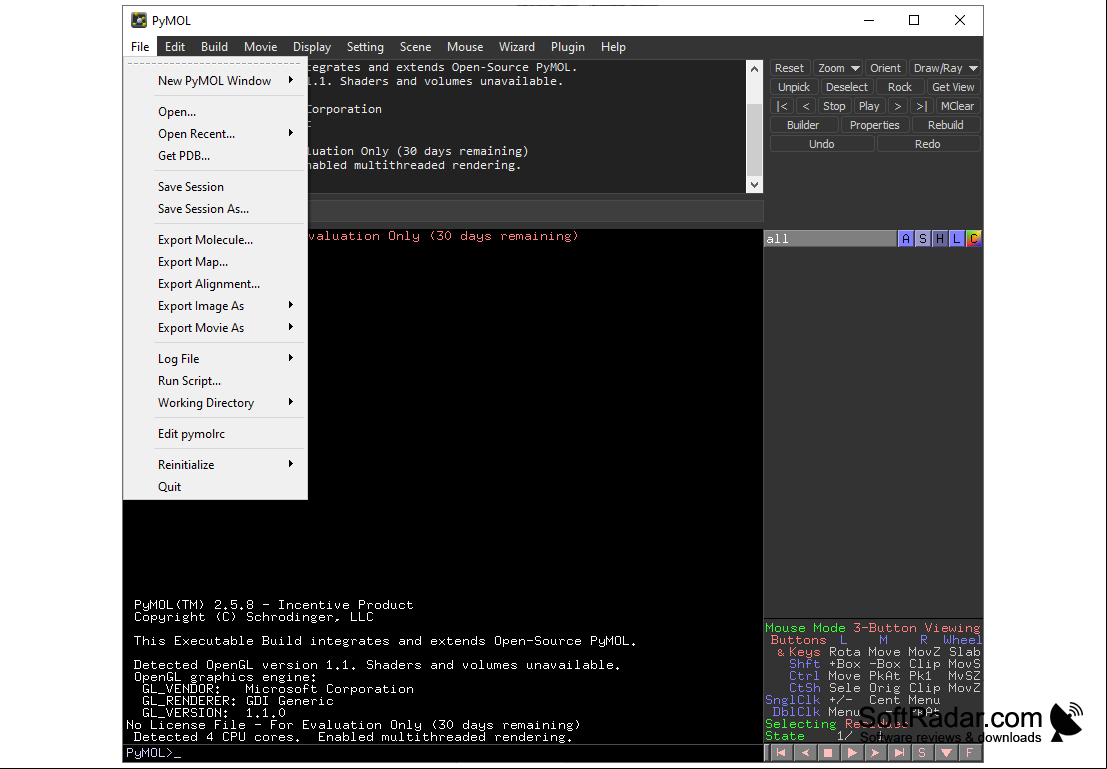
Task: Open the Builder panel button
Action: 803,125
